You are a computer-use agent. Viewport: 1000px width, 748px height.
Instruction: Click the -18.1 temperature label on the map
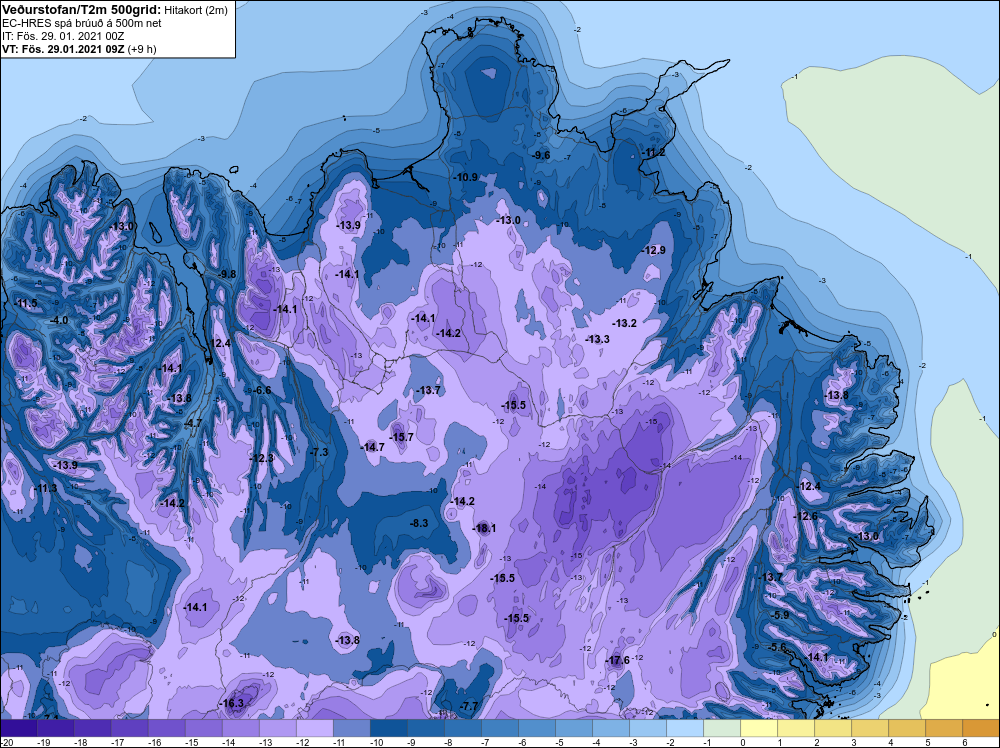pyautogui.click(x=484, y=528)
